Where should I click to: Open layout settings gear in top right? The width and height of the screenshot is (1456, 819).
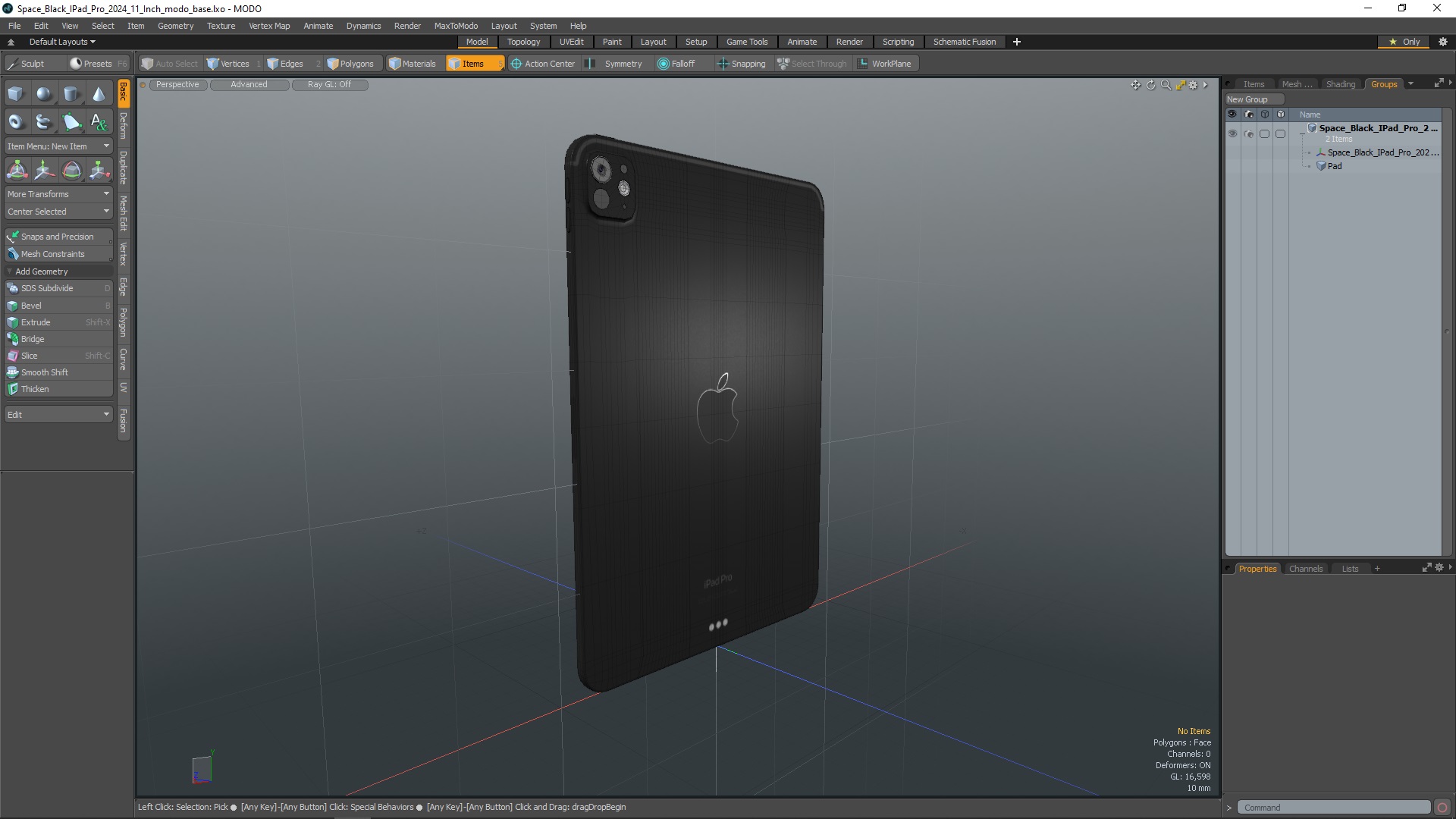1442,42
